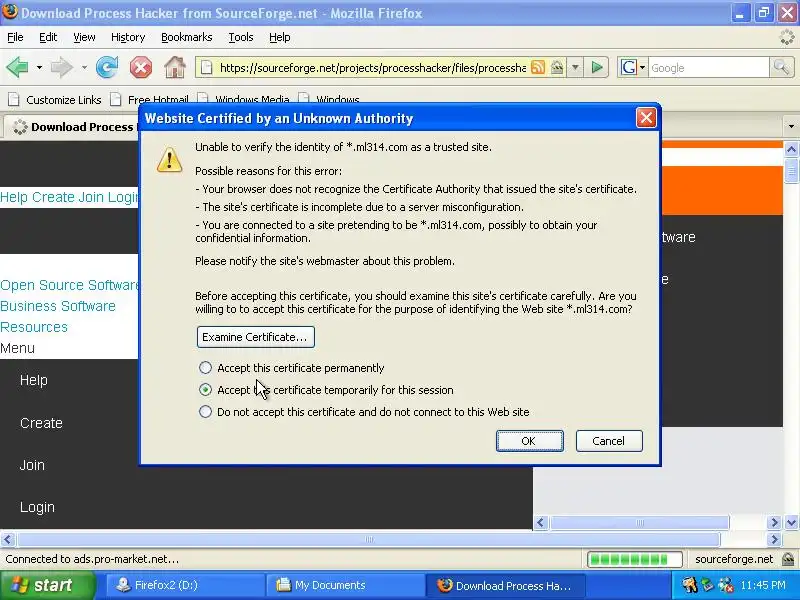Viewport: 800px width, 600px height.
Task: Click the search magnifier icon
Action: click(x=781, y=67)
